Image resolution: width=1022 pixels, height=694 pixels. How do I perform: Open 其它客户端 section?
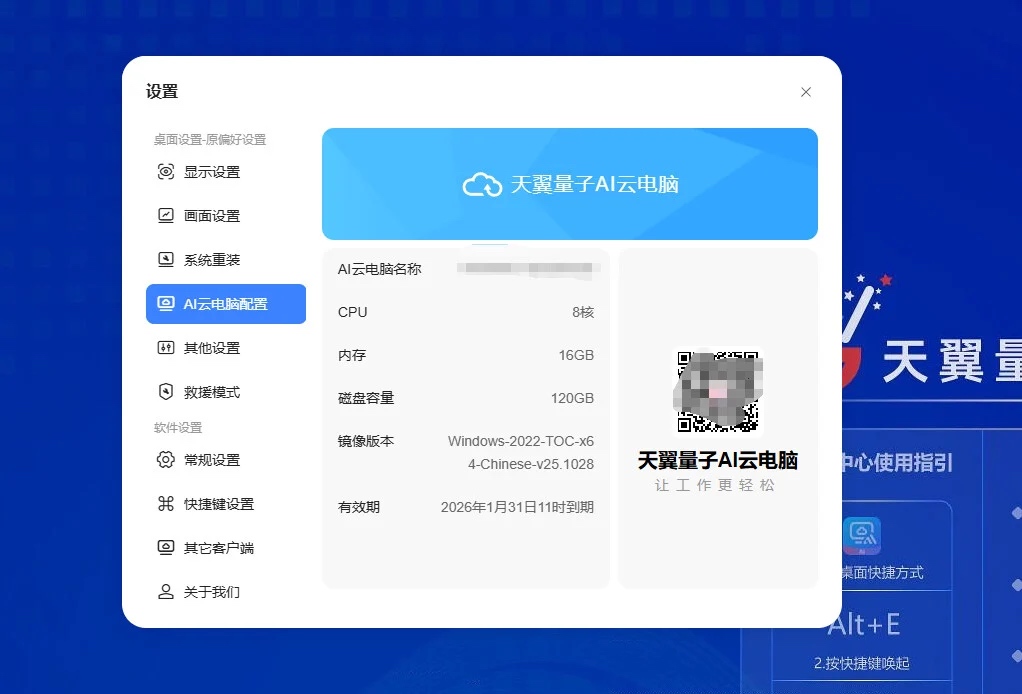226,548
